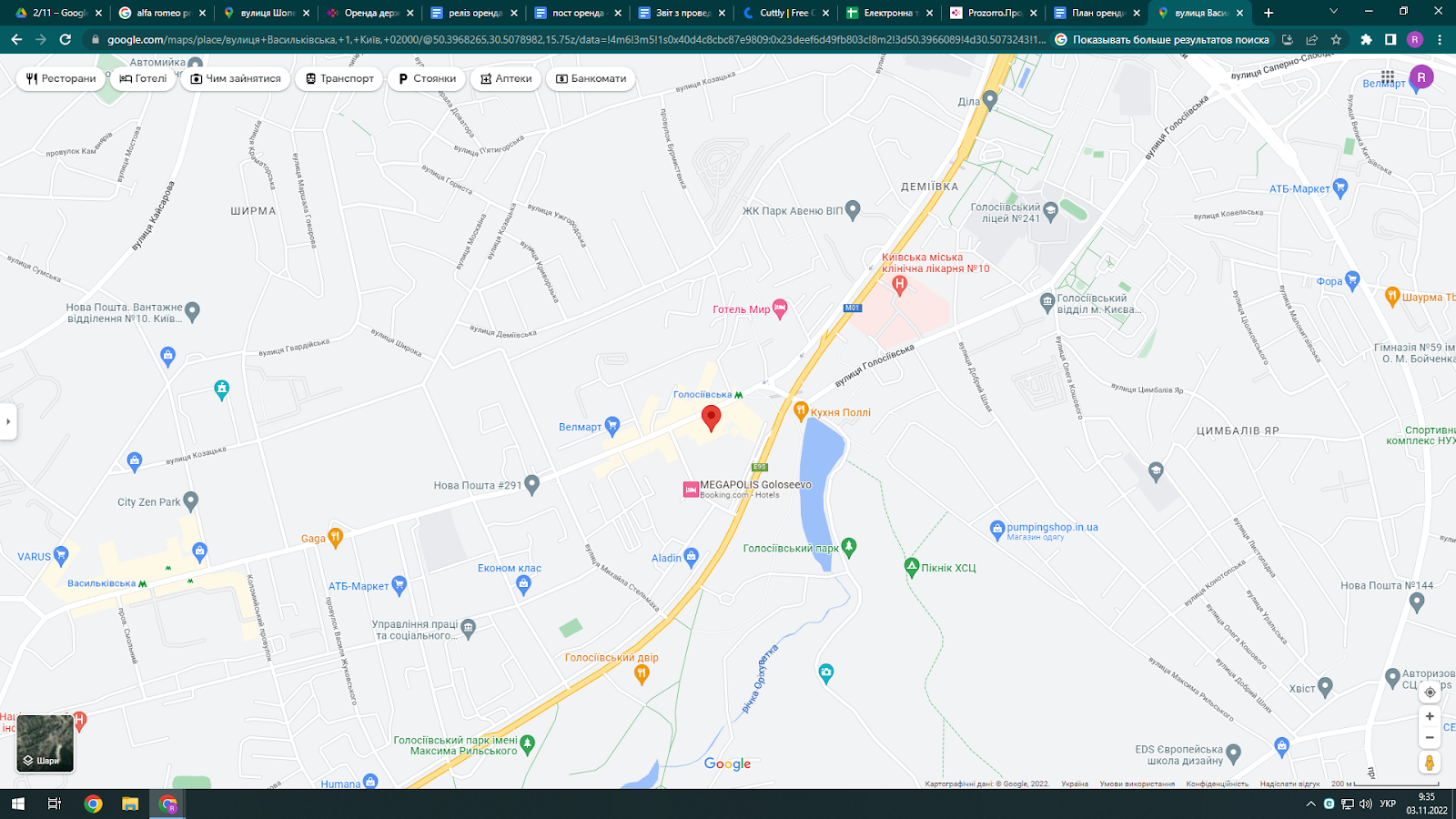
Task: Open the Google account avatar on map
Action: point(1421,77)
